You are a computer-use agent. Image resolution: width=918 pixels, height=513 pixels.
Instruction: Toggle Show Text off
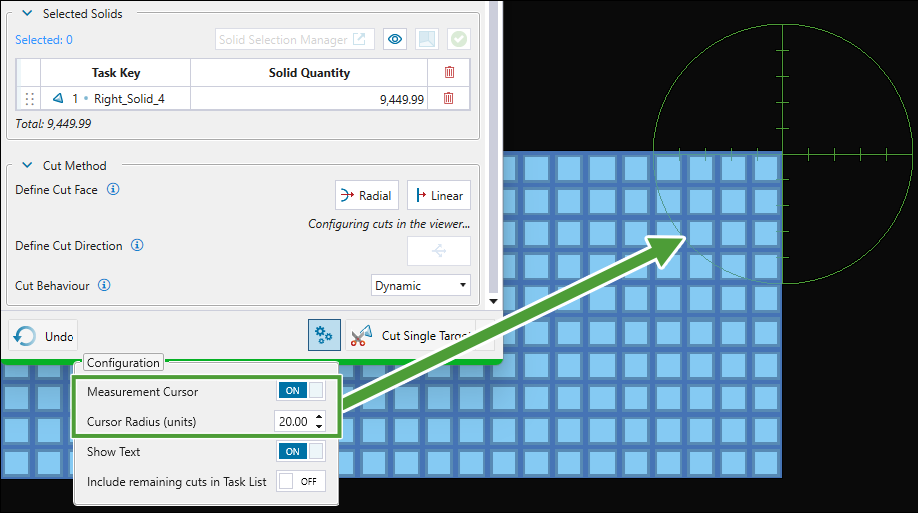click(300, 451)
